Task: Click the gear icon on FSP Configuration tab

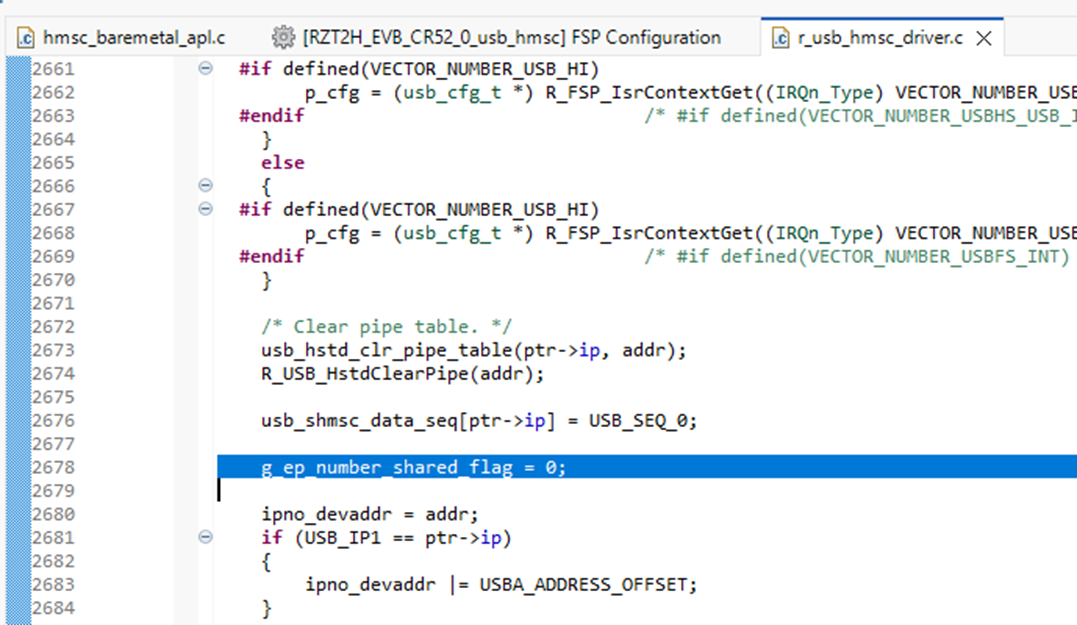Action: tap(283, 37)
